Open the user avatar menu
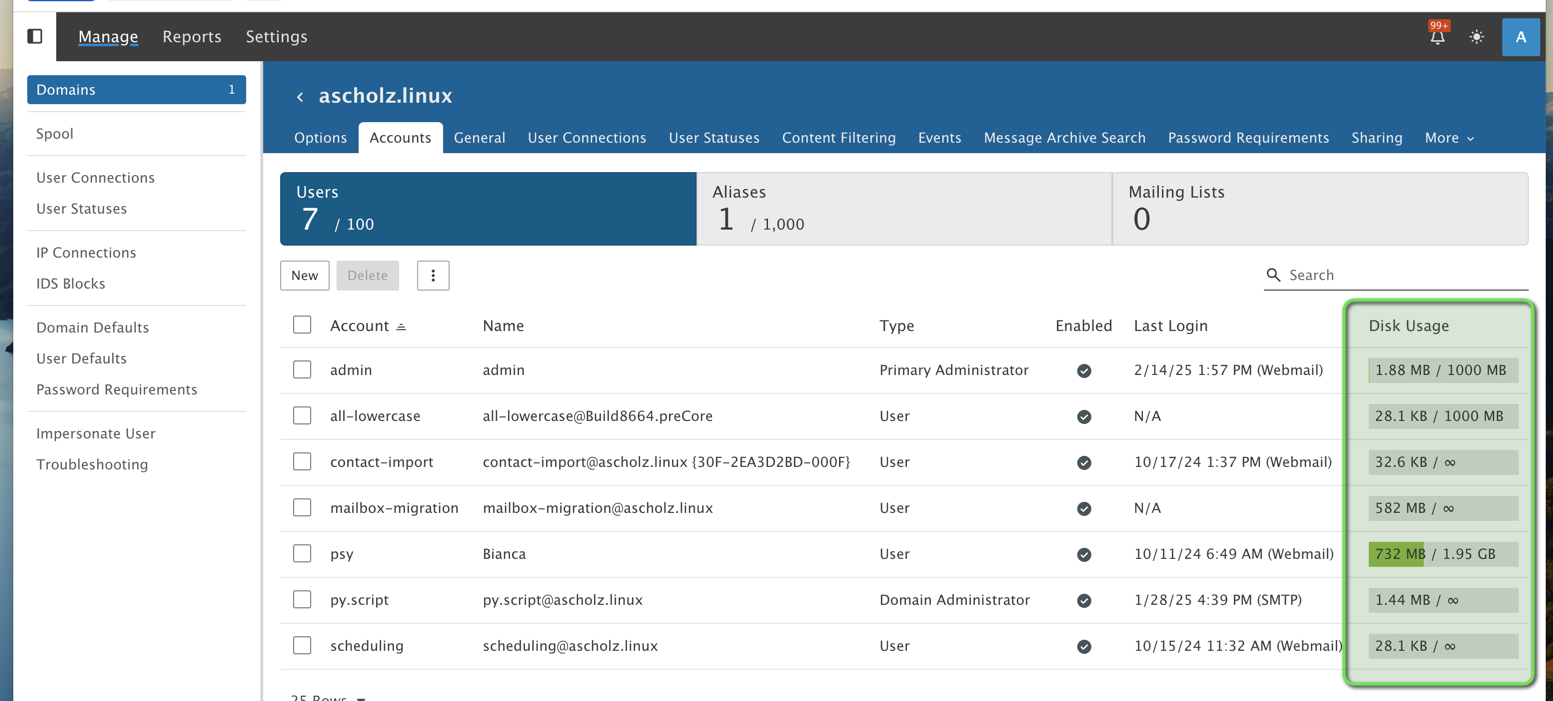This screenshot has height=701, width=1553. (x=1520, y=37)
